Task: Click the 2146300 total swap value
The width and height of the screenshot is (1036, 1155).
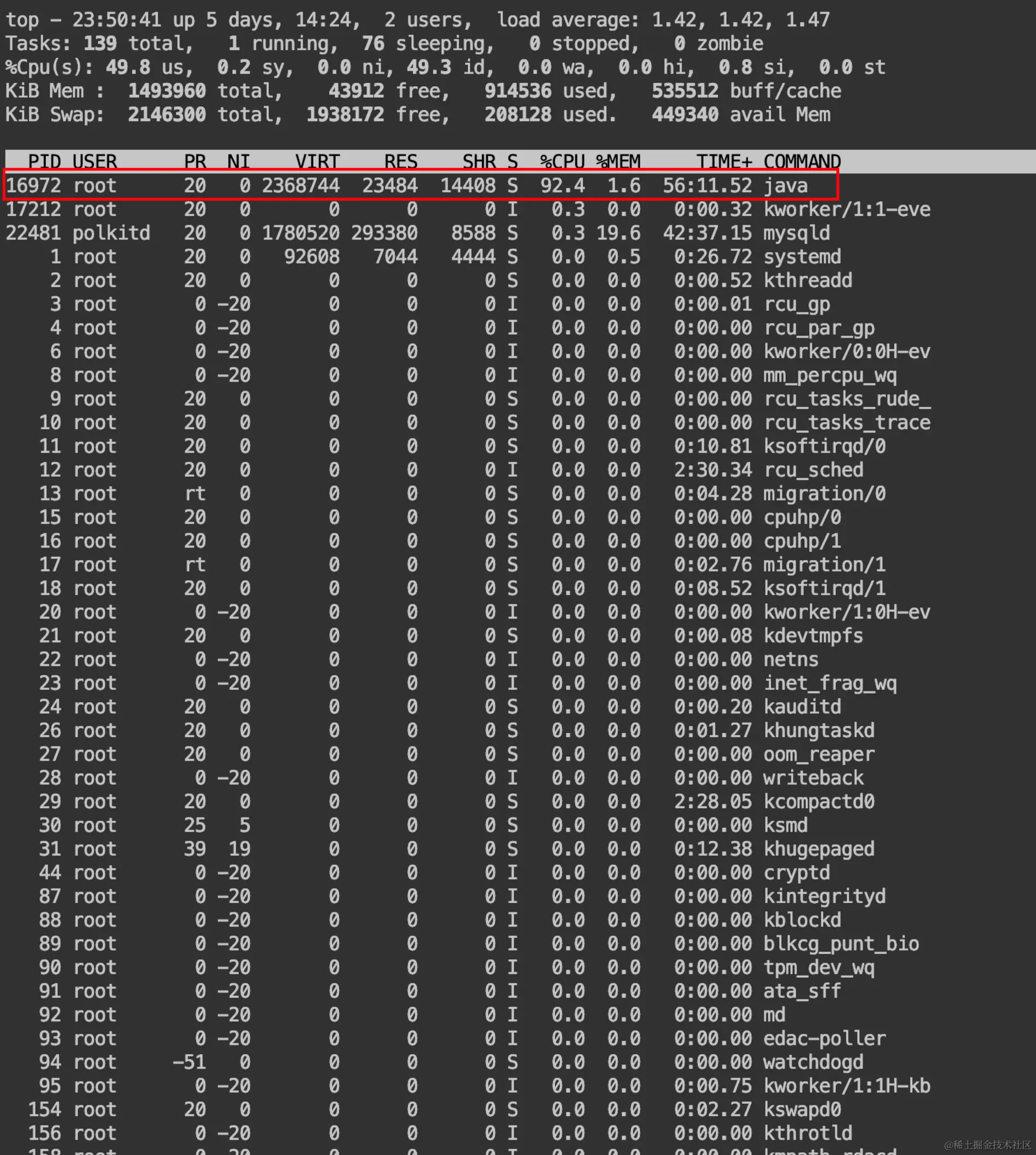Action: pyautogui.click(x=167, y=115)
